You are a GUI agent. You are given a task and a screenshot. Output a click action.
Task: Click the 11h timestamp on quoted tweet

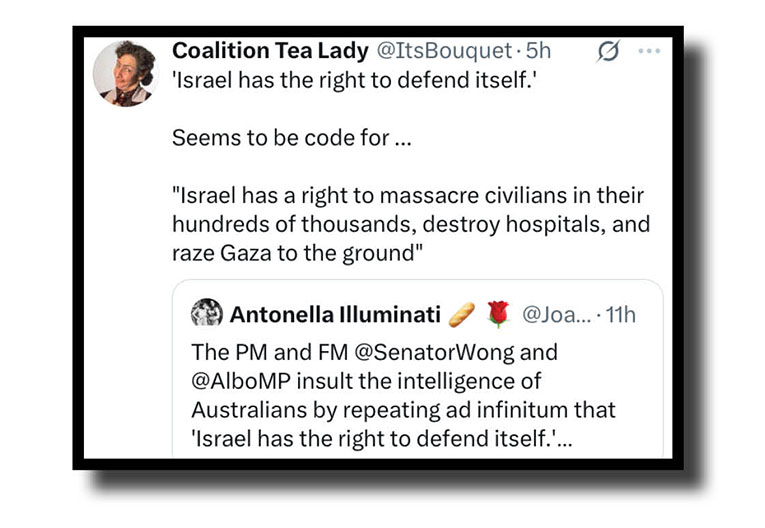click(x=621, y=315)
